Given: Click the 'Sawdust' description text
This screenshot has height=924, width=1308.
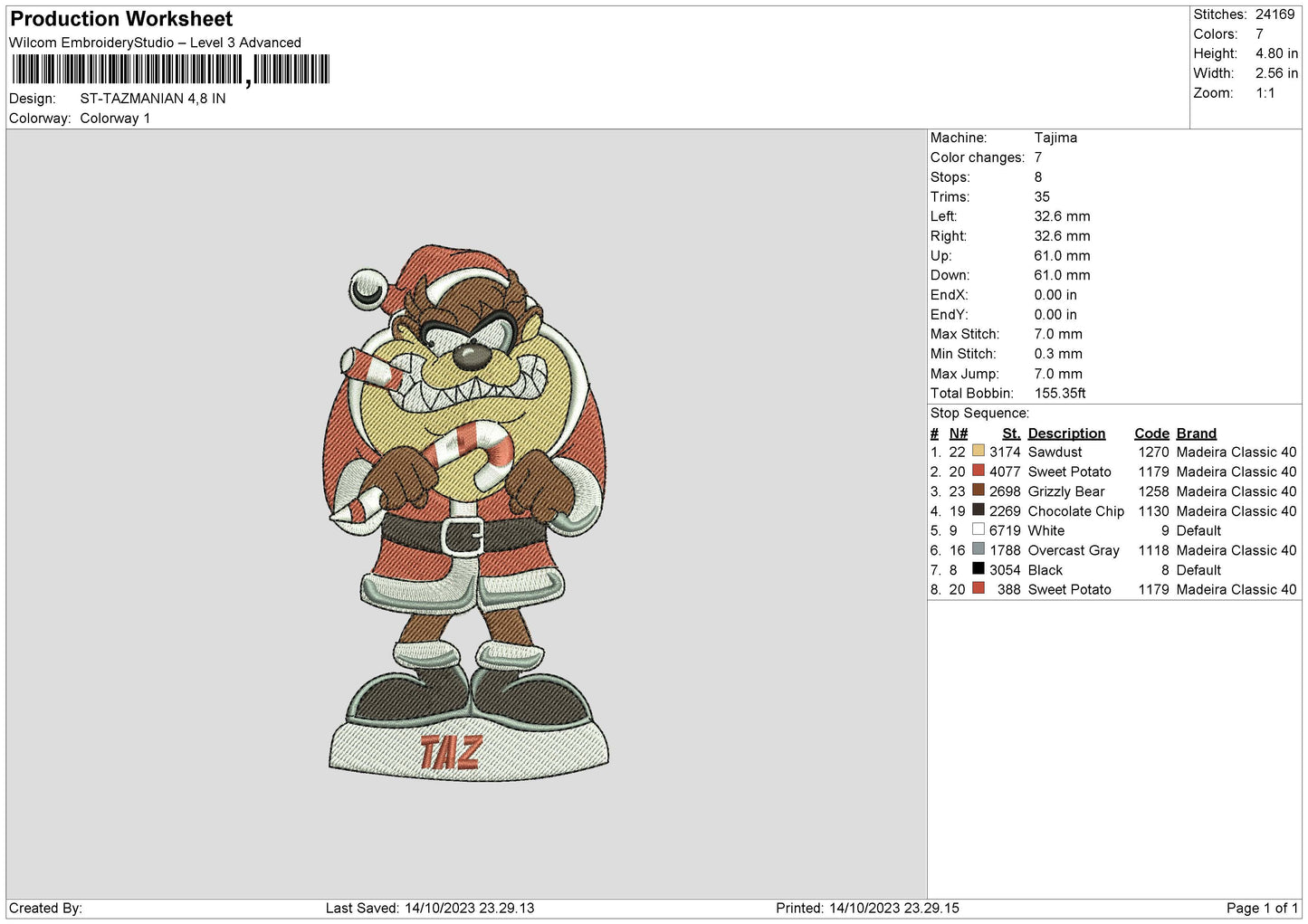Looking at the screenshot, I should (1055, 452).
